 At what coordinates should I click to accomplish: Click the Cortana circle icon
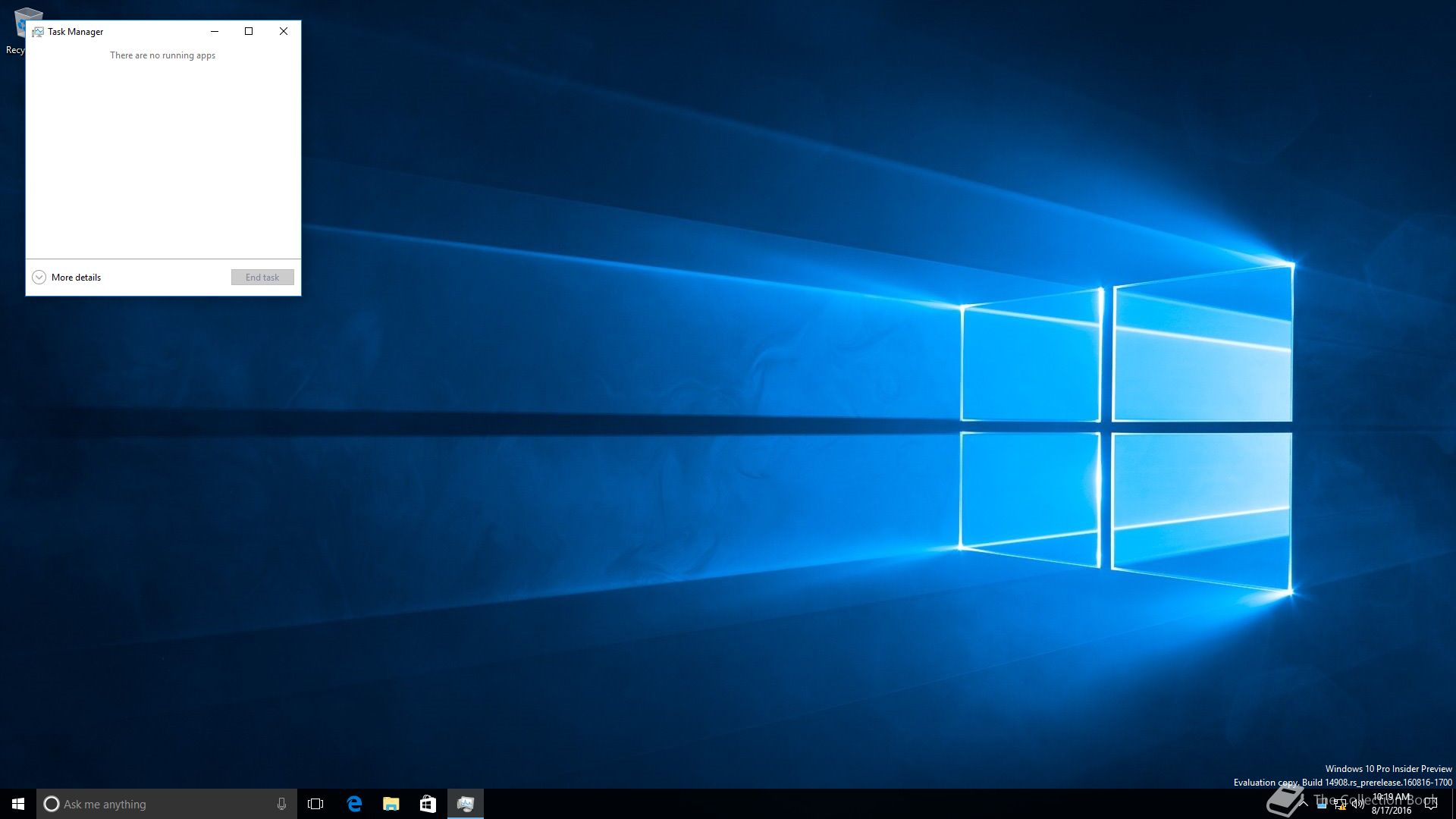[x=52, y=804]
